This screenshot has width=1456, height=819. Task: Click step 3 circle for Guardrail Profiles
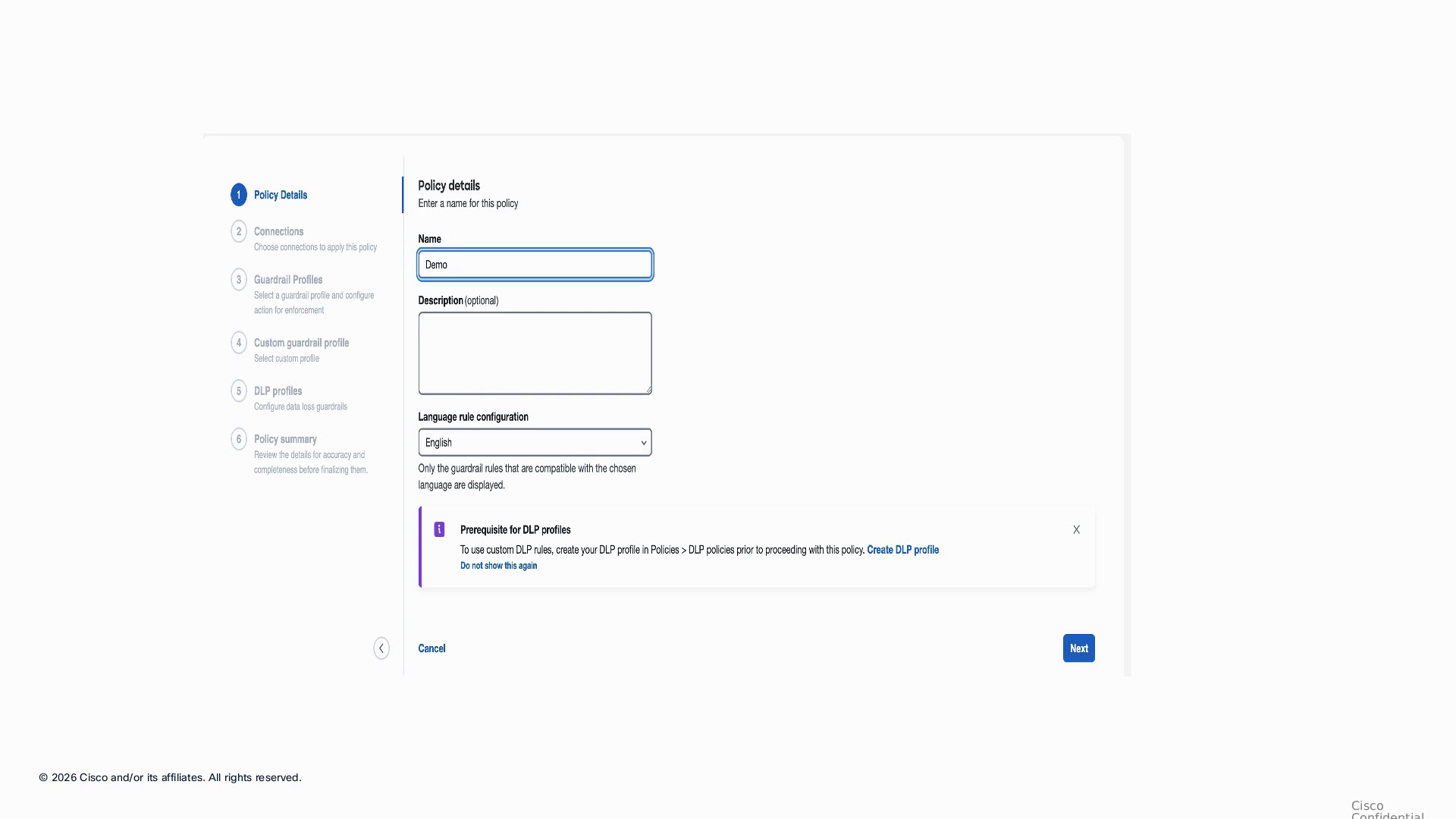tap(239, 280)
